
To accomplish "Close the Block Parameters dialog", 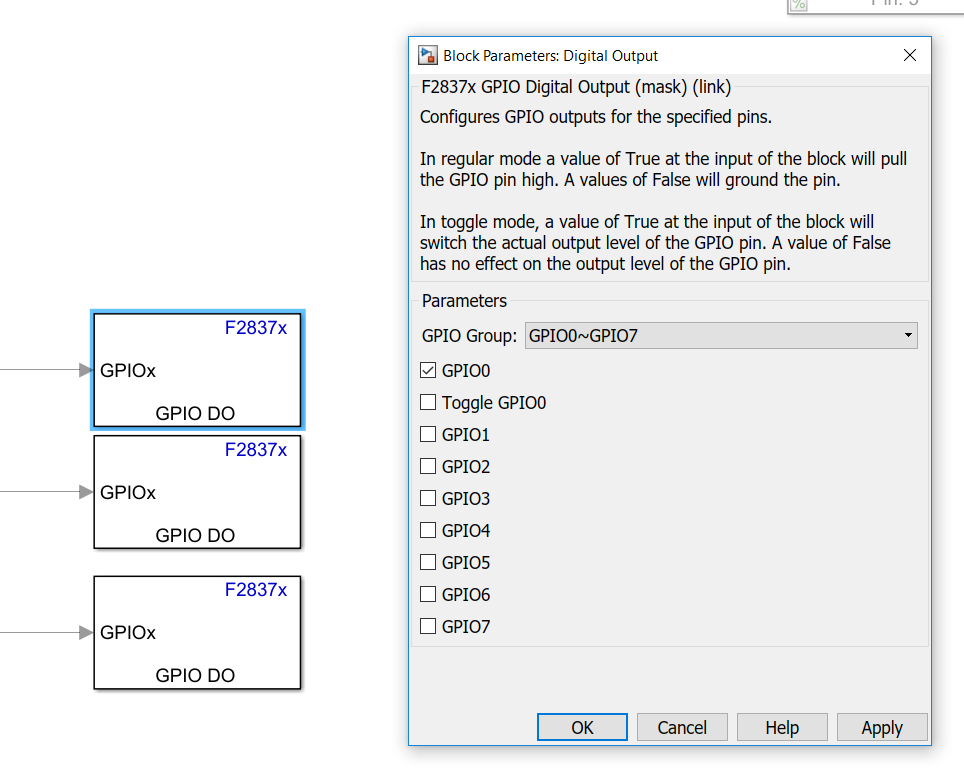I will pyautogui.click(x=910, y=55).
